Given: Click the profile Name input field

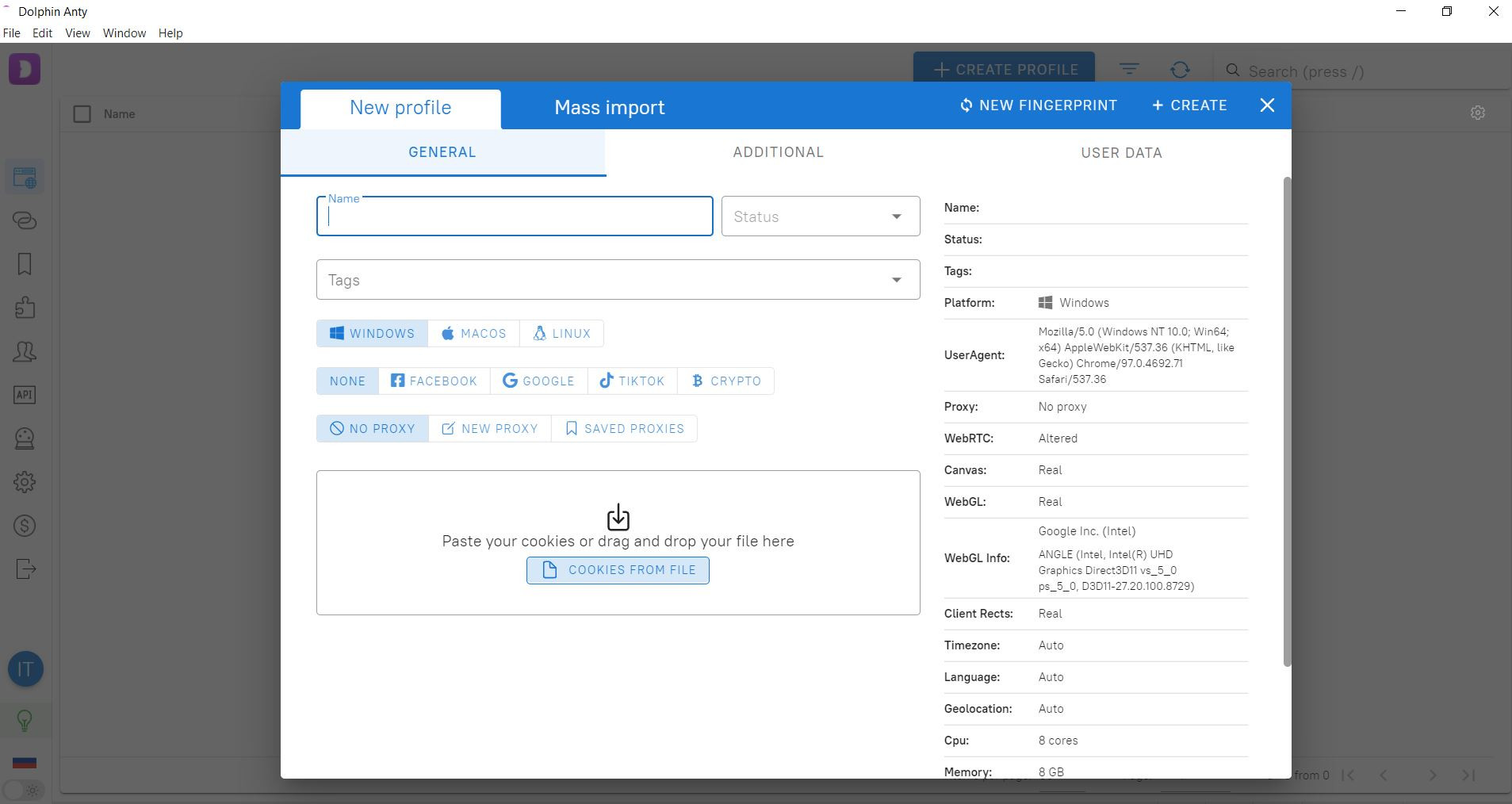Looking at the screenshot, I should pyautogui.click(x=515, y=218).
